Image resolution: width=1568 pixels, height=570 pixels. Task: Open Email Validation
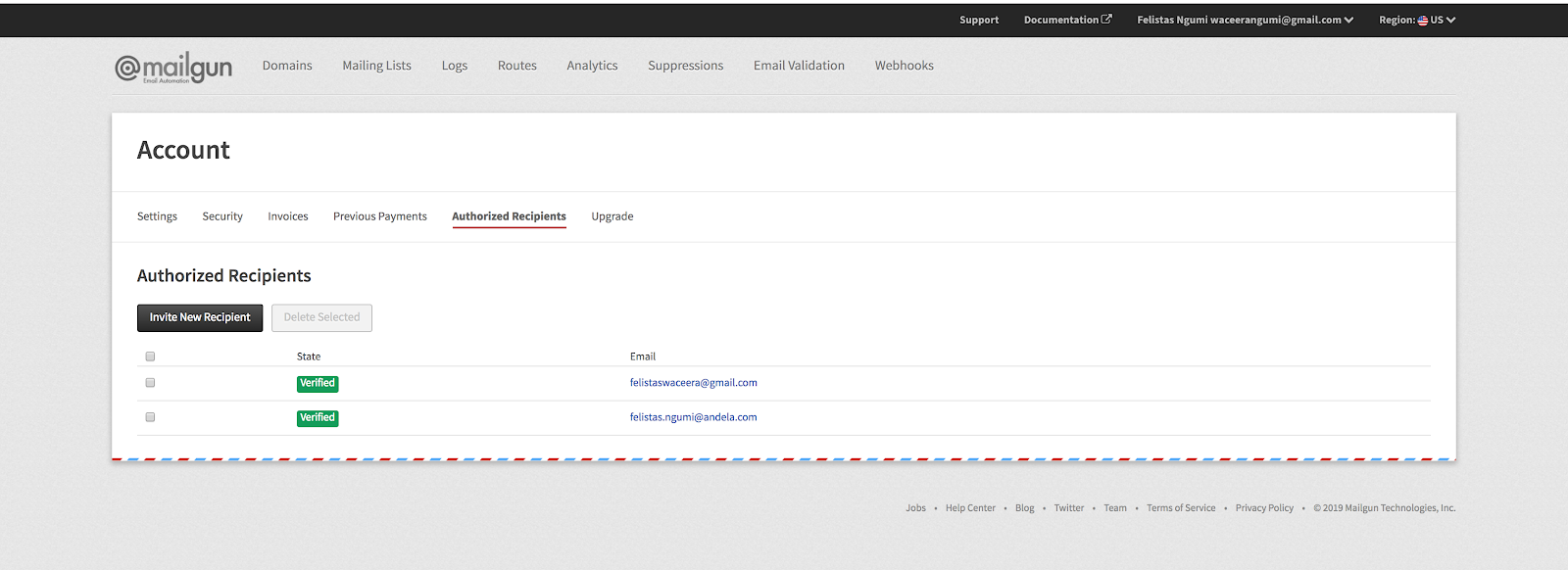coord(799,66)
